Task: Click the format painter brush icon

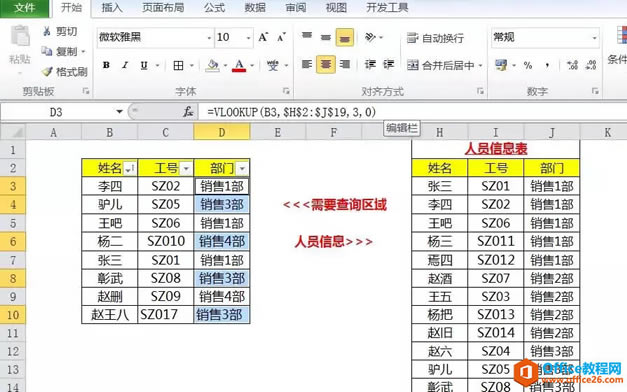Action: tap(47, 72)
